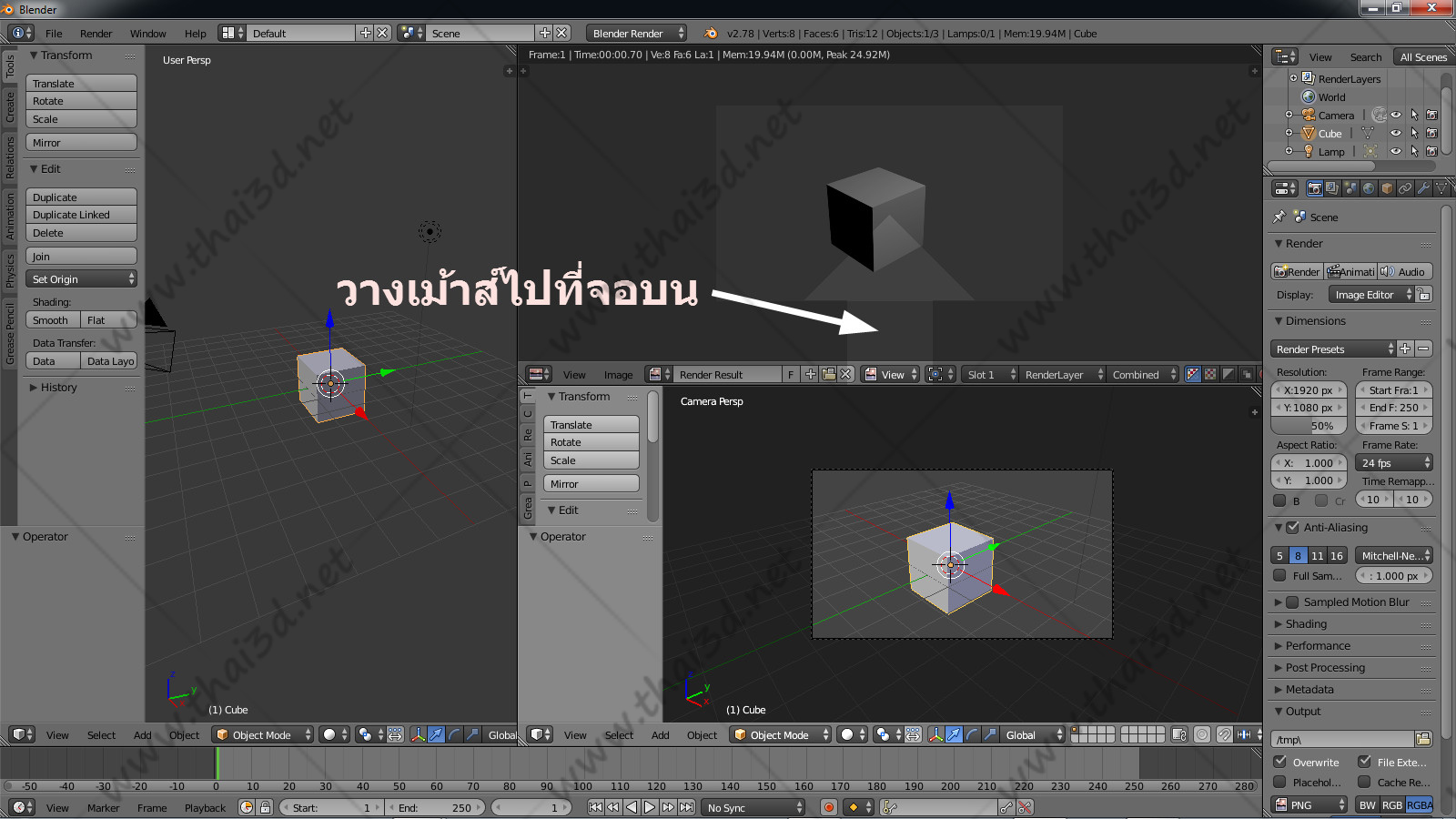Click the Render Layers properties tab icon
1456x819 pixels.
(x=1332, y=188)
